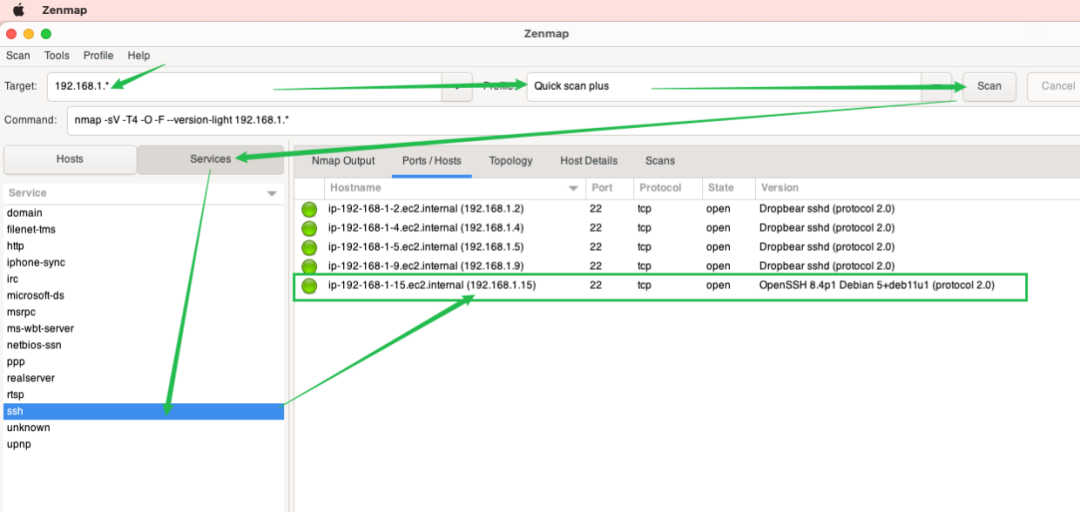
Task: Open the Scans tab
Action: (x=660, y=161)
